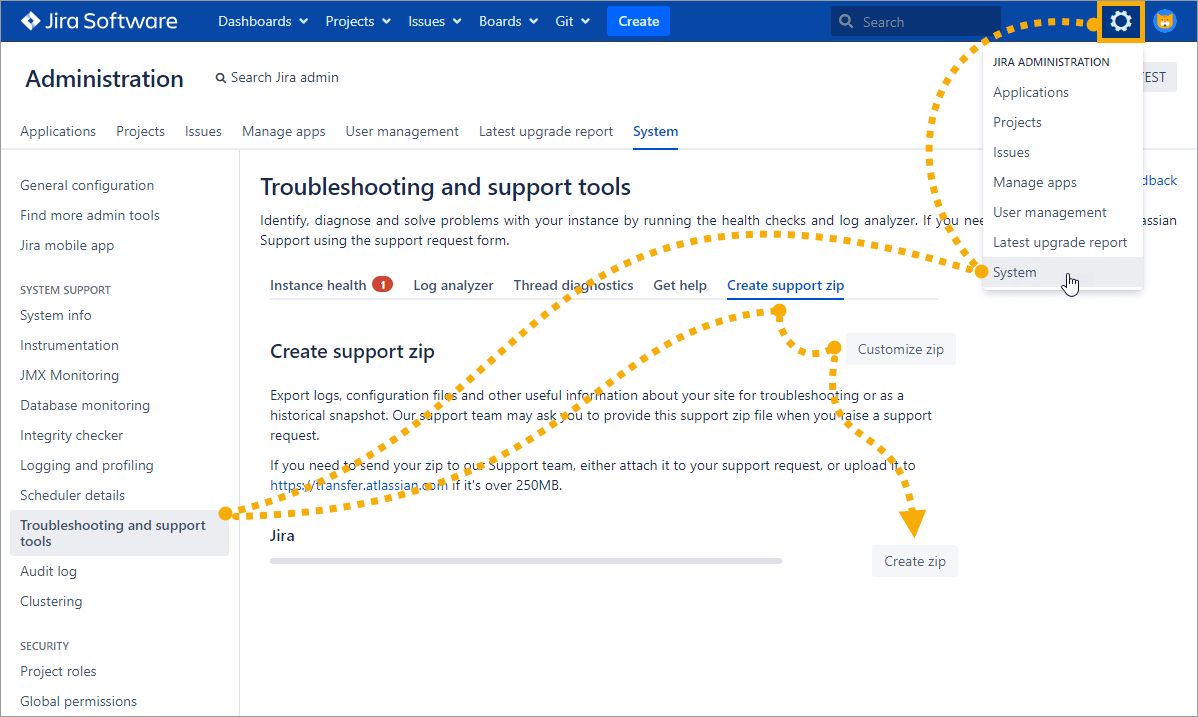Open the Projects dropdown in top navigation
Image resolution: width=1198 pixels, height=717 pixels.
pos(358,21)
